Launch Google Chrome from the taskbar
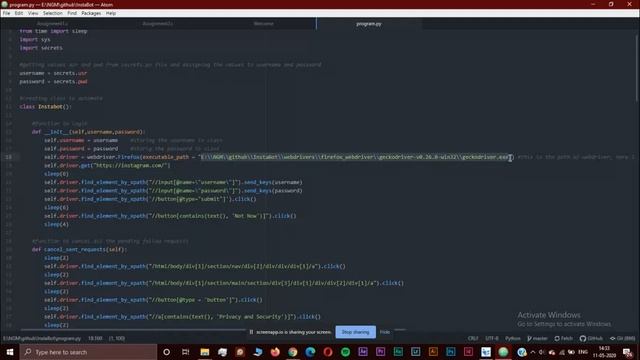This screenshot has width=640, height=360. tap(293, 352)
